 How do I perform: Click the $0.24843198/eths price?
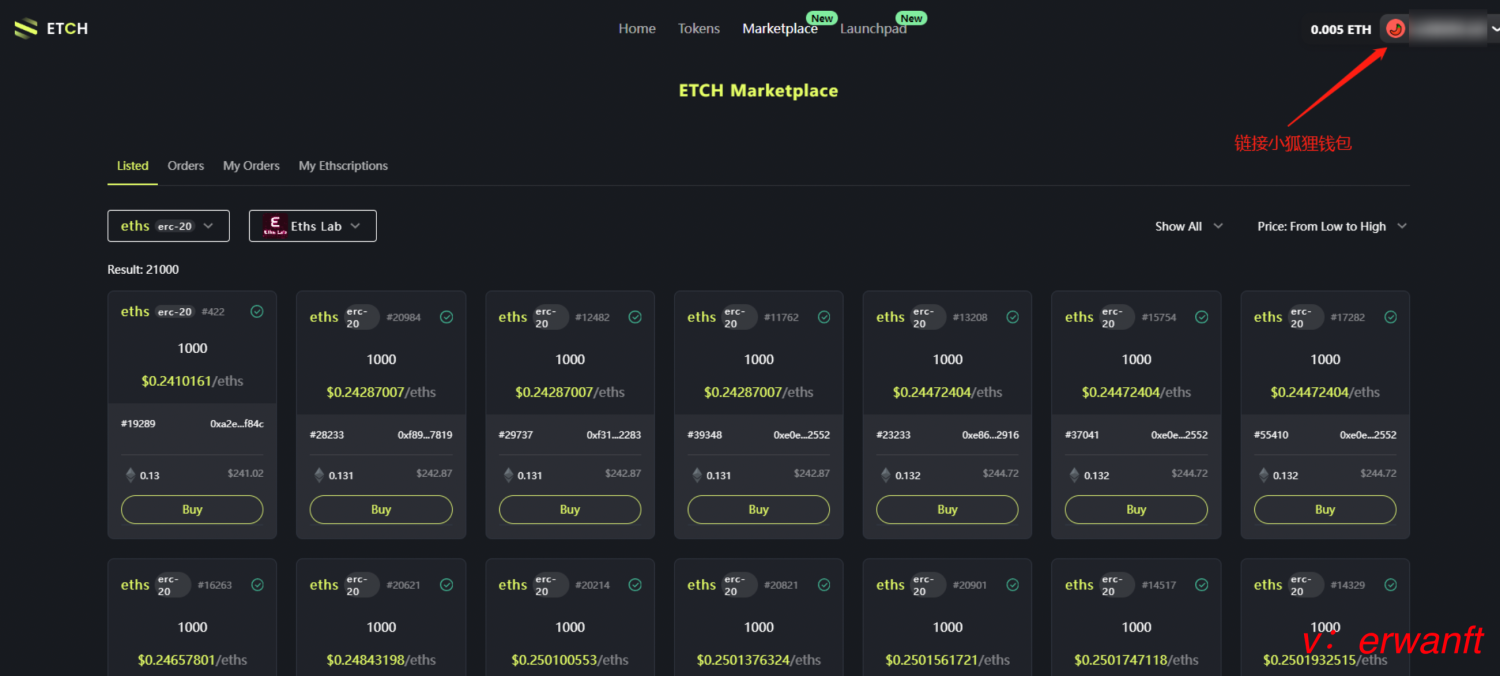pyautogui.click(x=381, y=660)
